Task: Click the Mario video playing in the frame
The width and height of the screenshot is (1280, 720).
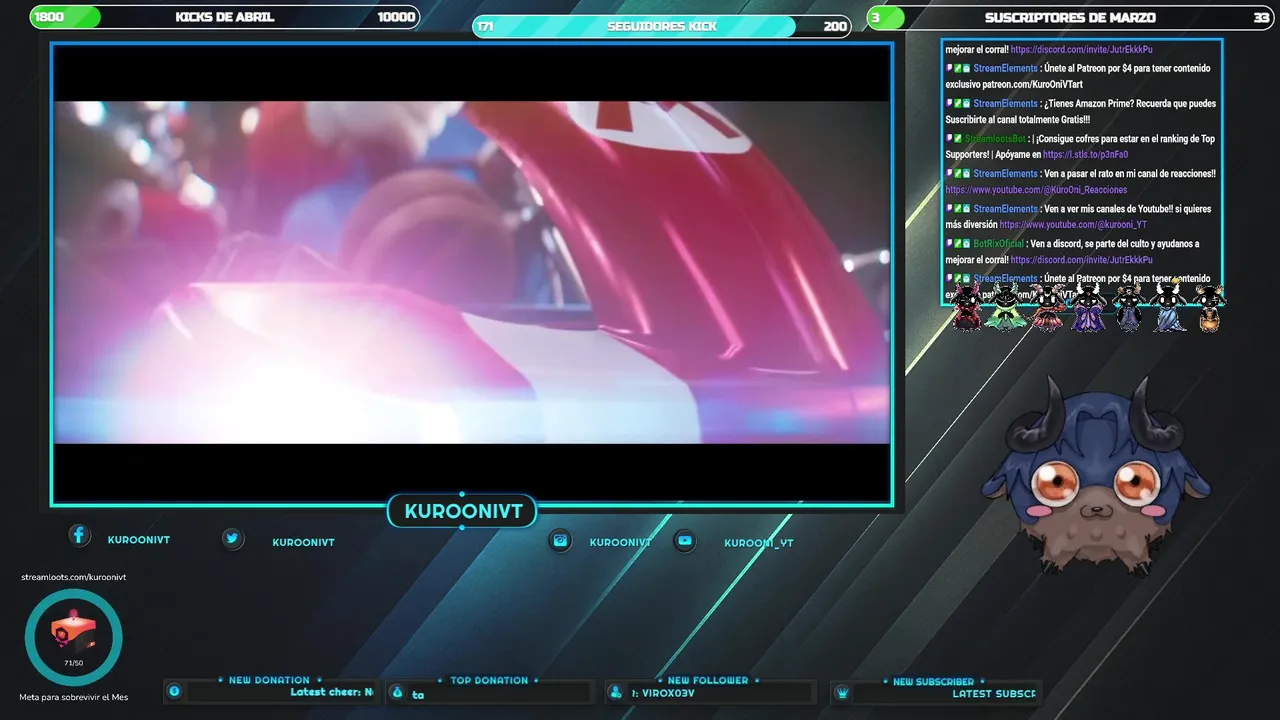Action: pos(471,272)
